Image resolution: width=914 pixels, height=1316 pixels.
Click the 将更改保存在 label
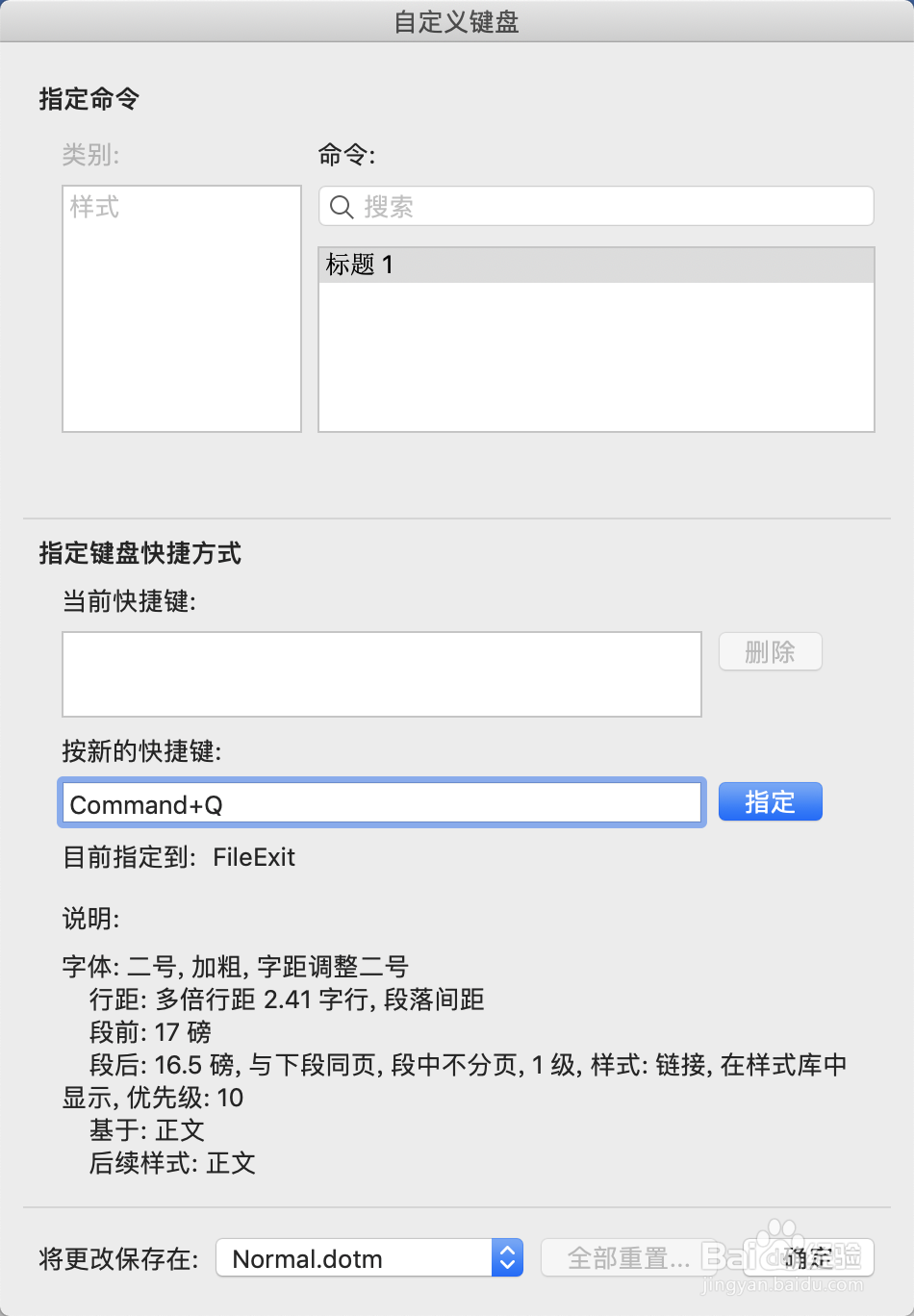[118, 1259]
